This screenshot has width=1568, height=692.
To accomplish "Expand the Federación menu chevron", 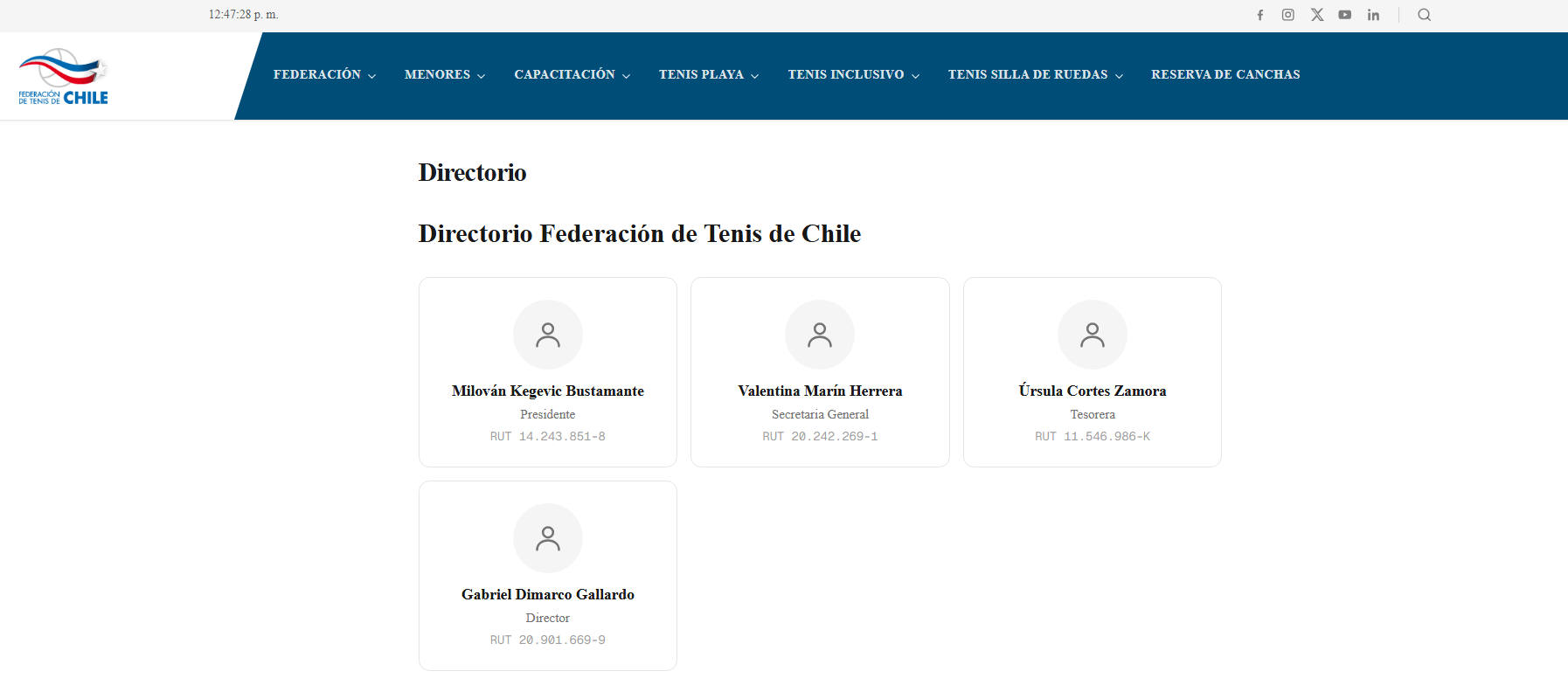I will [372, 76].
